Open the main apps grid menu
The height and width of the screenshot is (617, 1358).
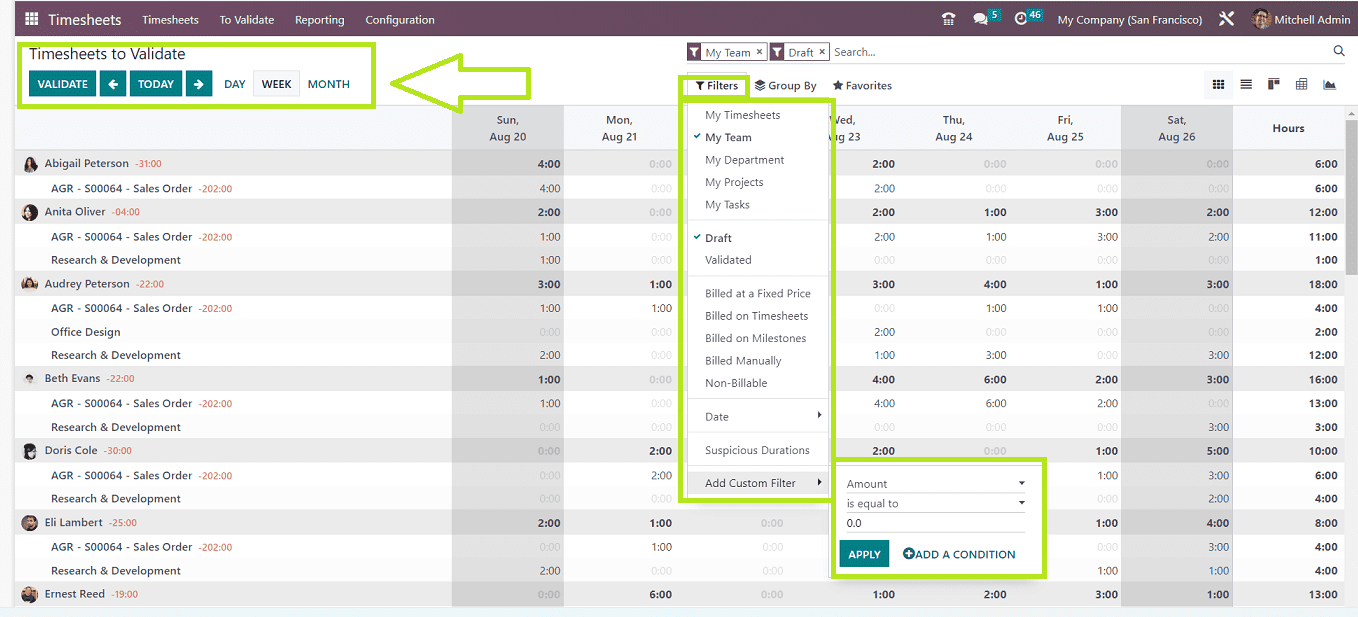click(31, 19)
